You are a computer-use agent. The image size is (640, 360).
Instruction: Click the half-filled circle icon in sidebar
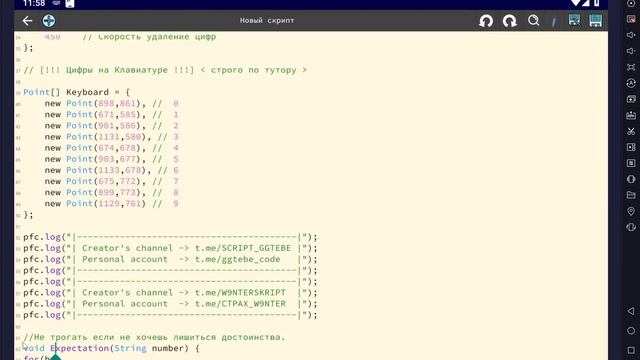[631, 179]
